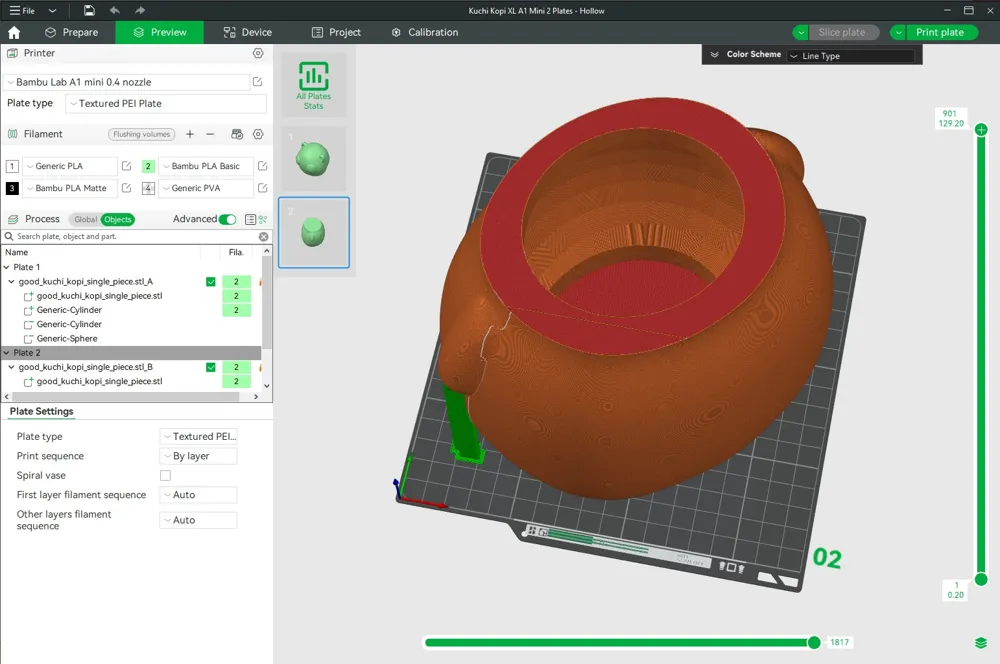Click the compare presets icon beside Advanced
1000x664 pixels.
pyautogui.click(x=263, y=219)
